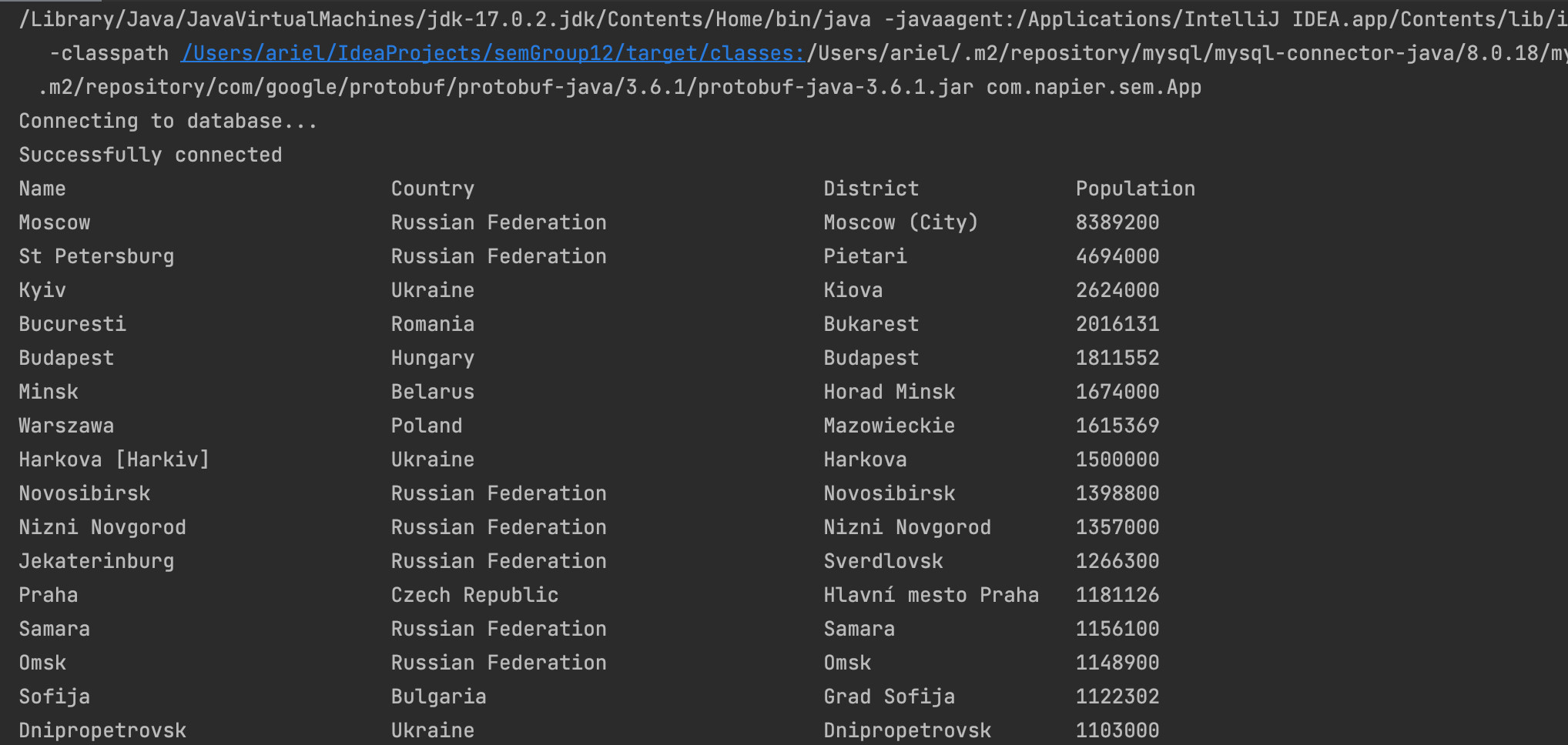This screenshot has height=745, width=1568.
Task: Click the Kiova district value
Action: pyautogui.click(x=853, y=290)
